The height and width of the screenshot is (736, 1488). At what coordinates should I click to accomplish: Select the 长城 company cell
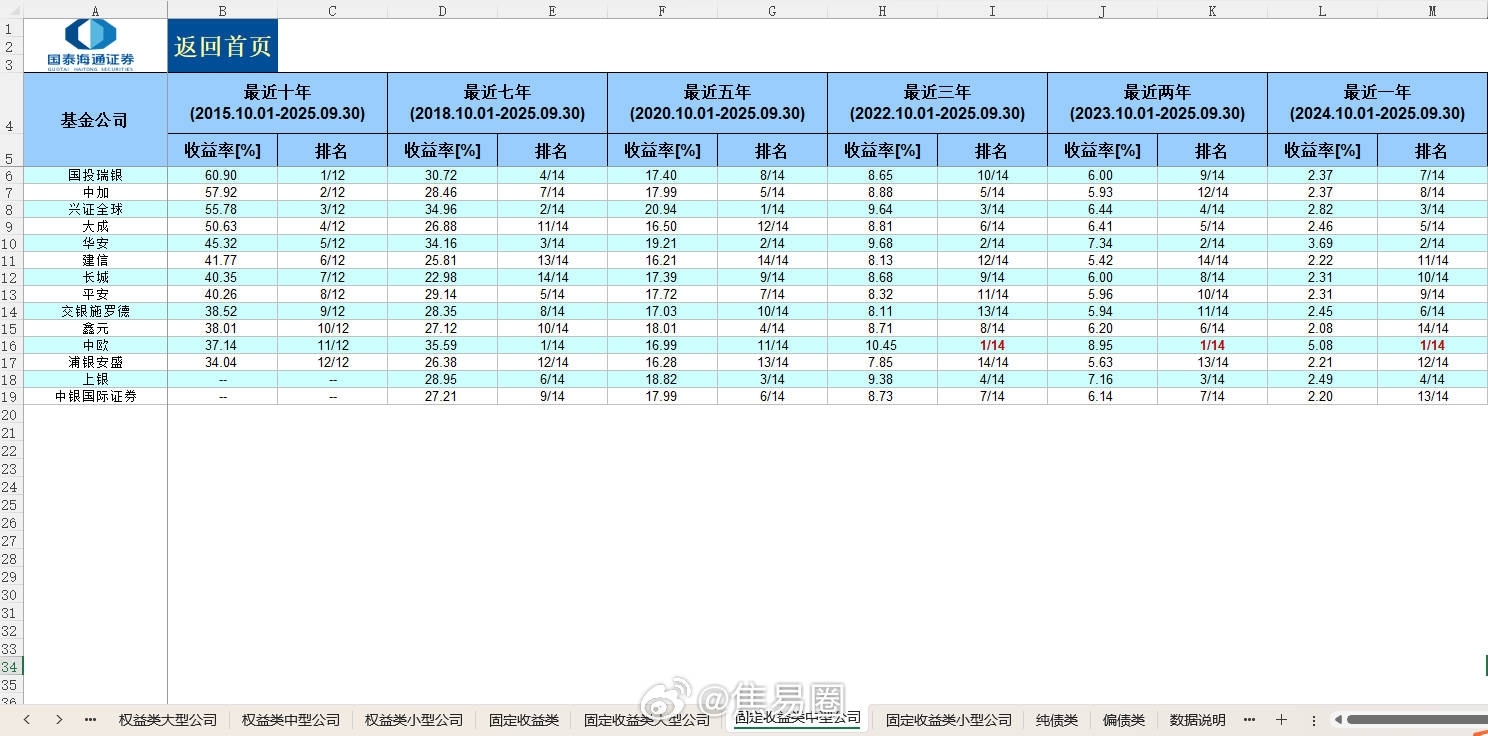point(95,277)
